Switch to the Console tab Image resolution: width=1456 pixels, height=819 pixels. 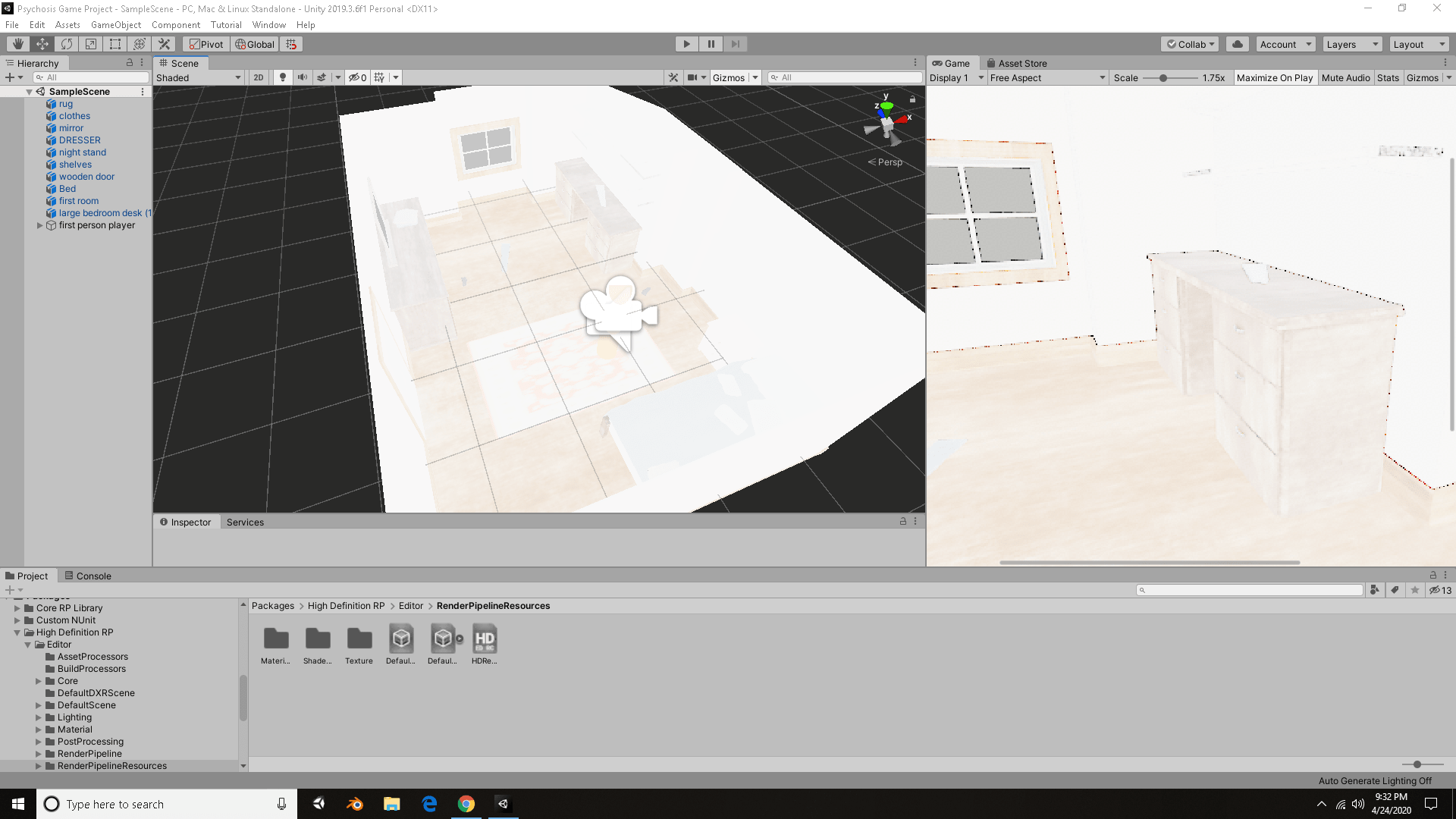pyautogui.click(x=87, y=576)
